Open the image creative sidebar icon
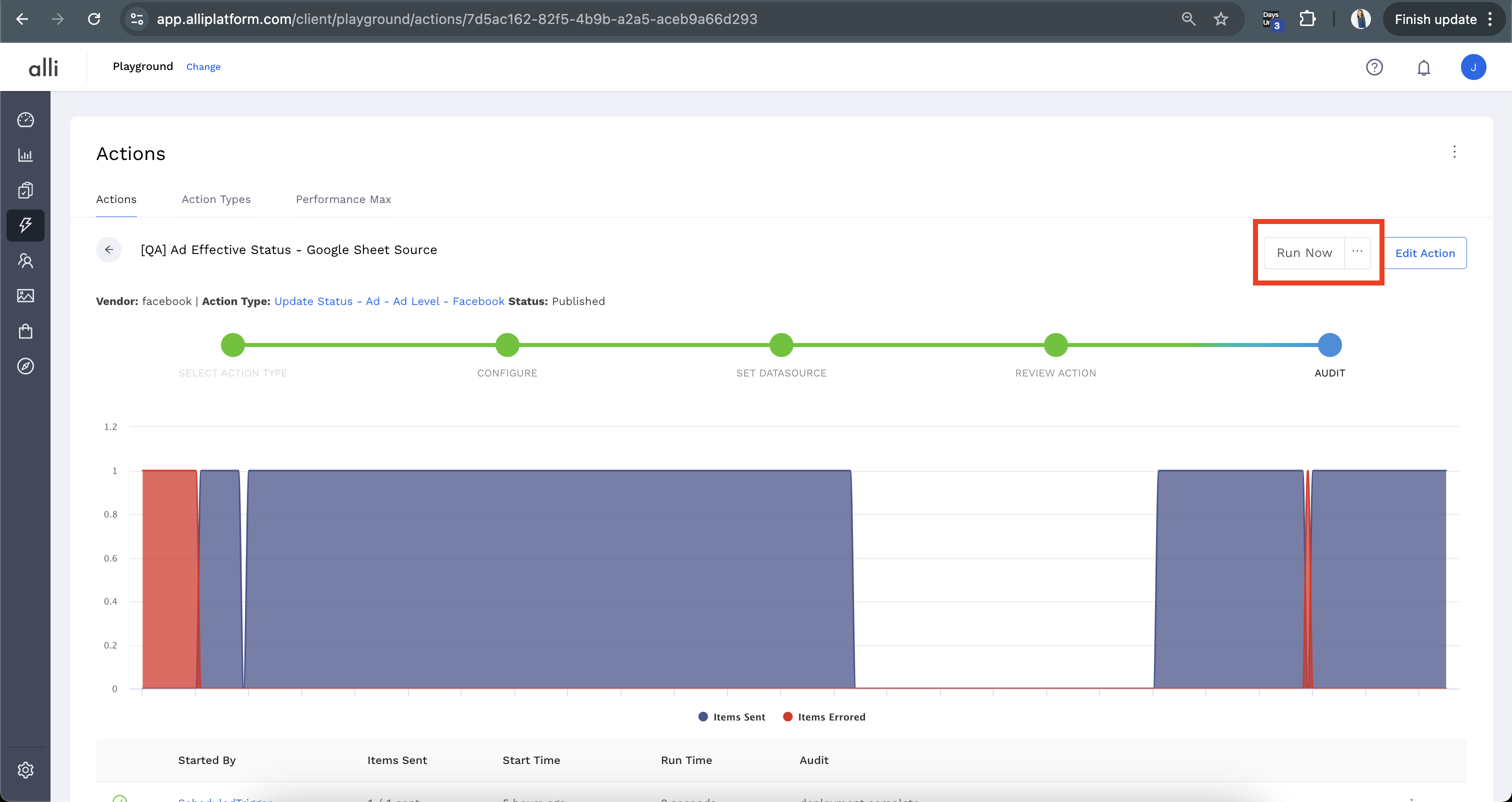The width and height of the screenshot is (1512, 802). coord(25,295)
